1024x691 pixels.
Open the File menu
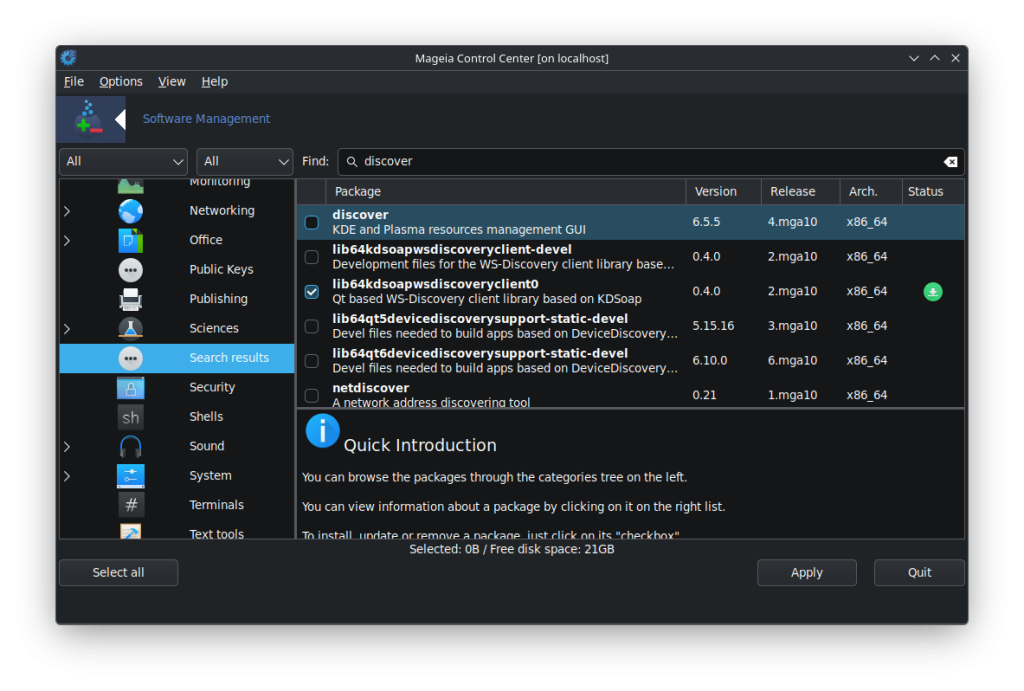(x=74, y=82)
